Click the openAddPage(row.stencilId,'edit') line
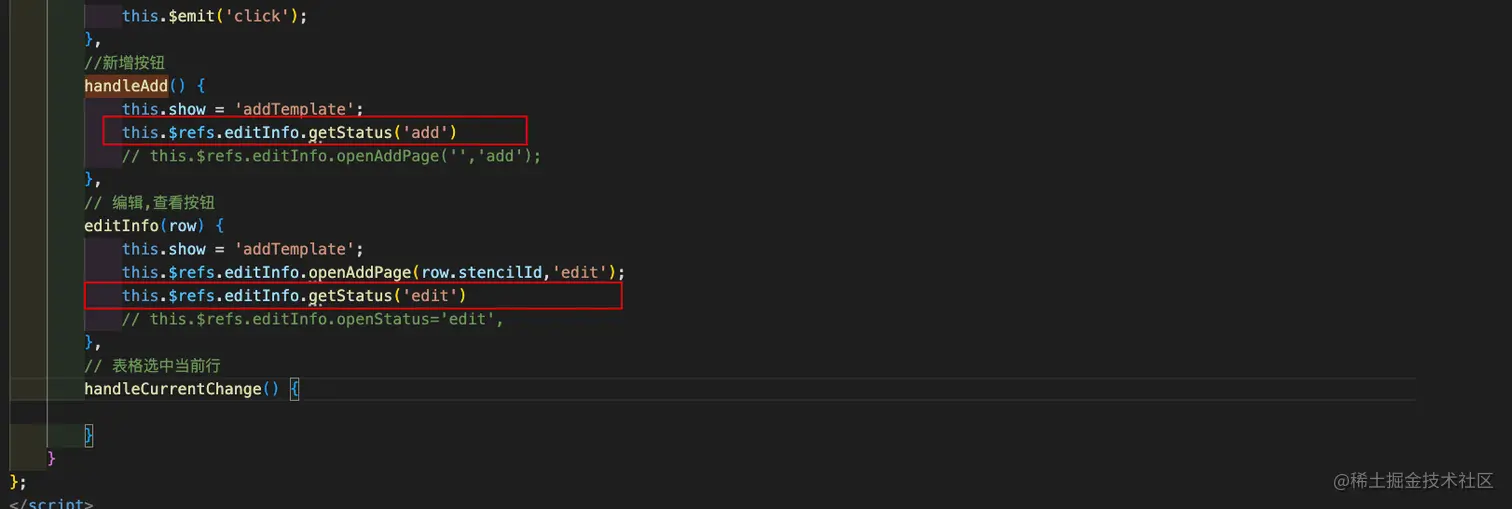1512x509 pixels. point(373,272)
